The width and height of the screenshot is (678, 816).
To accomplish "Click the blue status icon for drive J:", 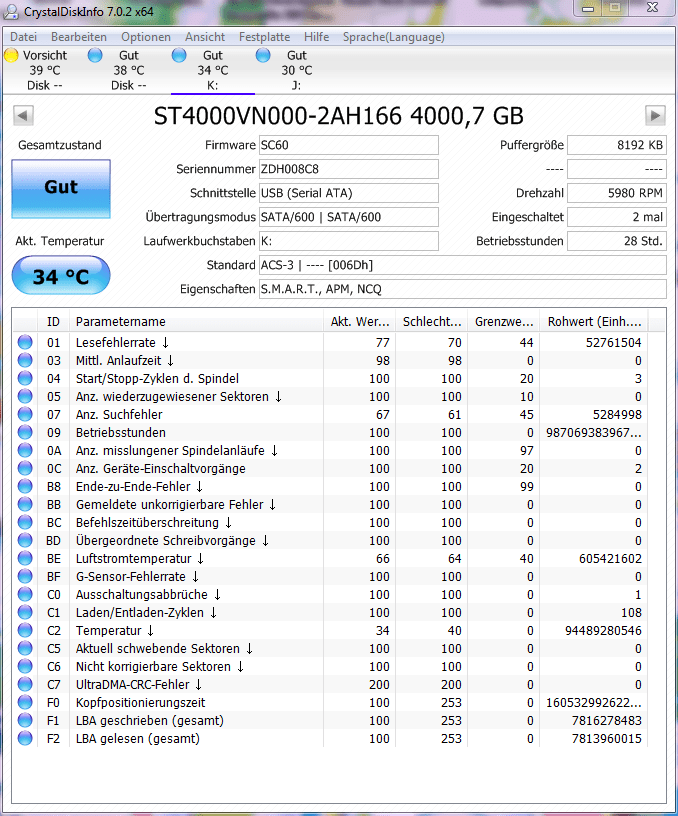I will pyautogui.click(x=263, y=55).
